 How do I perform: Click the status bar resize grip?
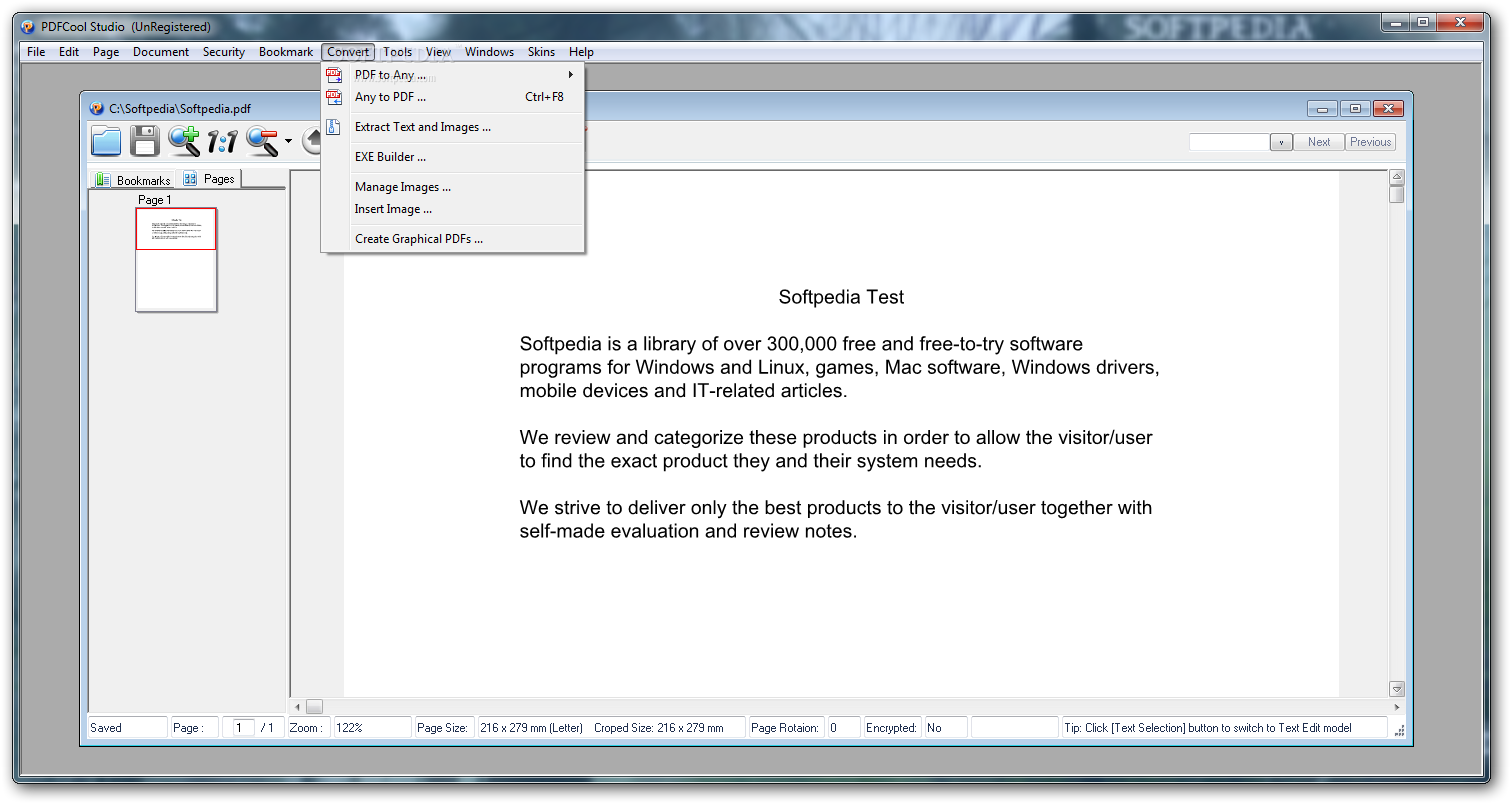(x=1399, y=731)
